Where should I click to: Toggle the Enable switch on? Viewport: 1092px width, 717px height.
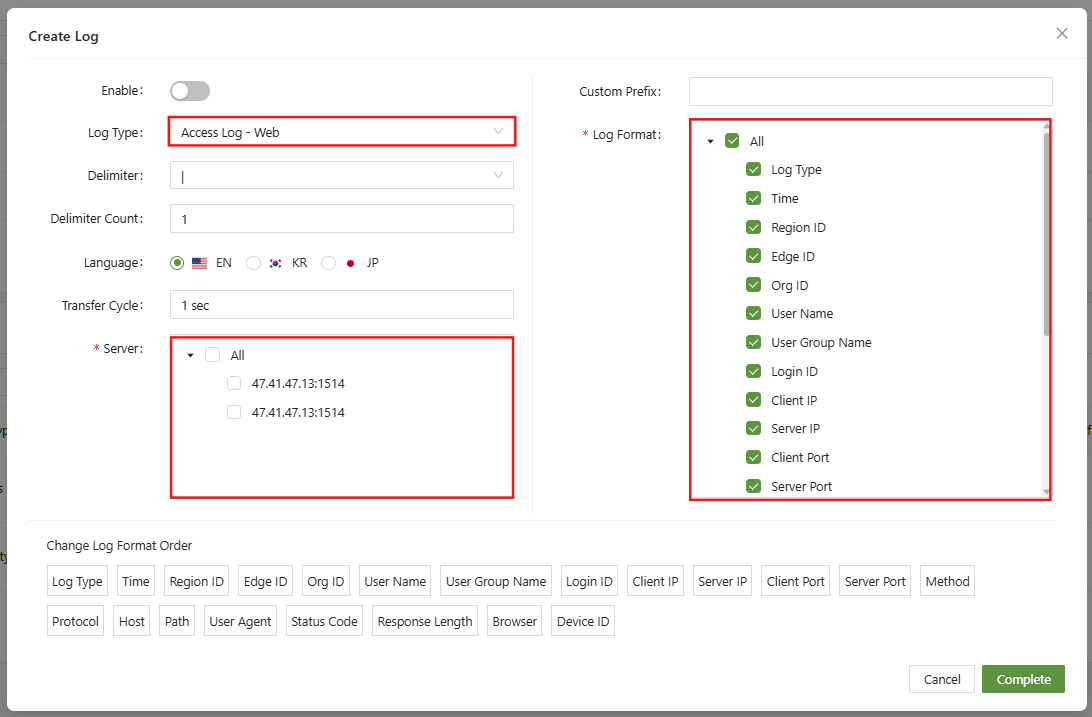pos(190,91)
